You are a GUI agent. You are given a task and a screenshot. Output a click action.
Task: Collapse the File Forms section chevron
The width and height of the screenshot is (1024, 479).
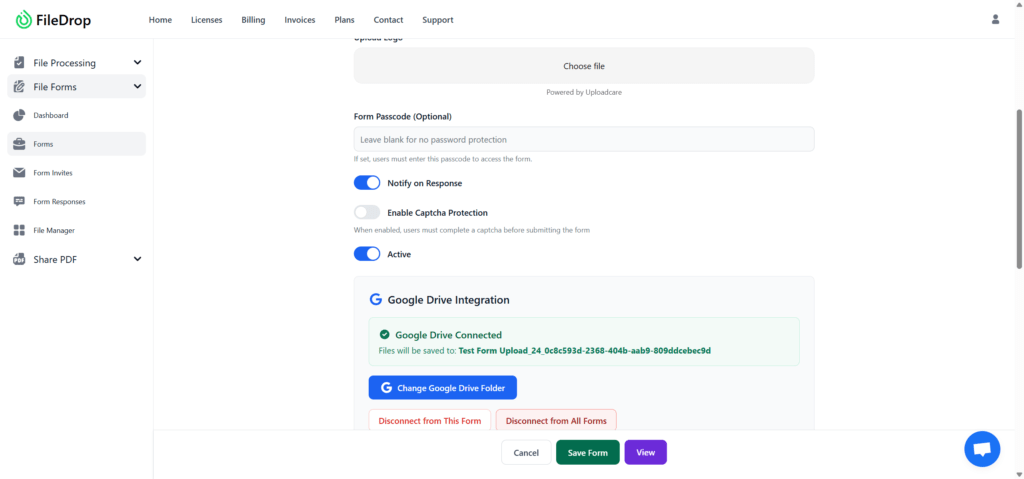[x=137, y=87]
